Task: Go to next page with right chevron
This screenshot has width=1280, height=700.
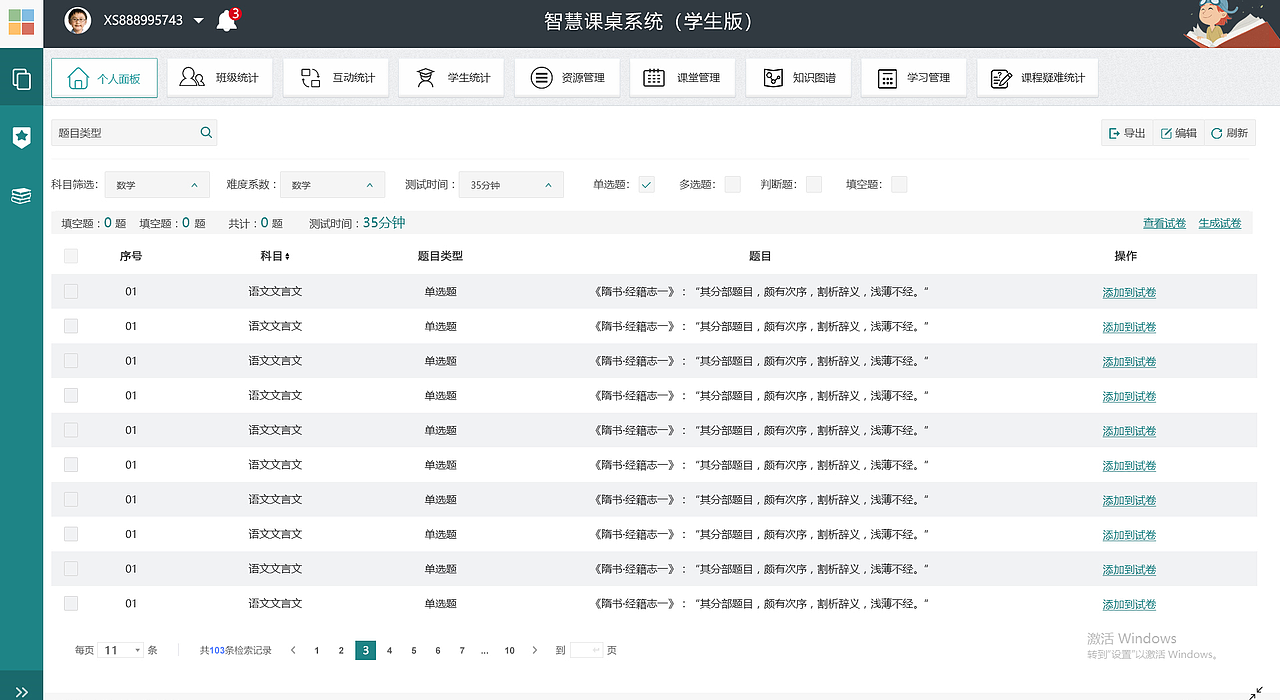Action: point(535,651)
